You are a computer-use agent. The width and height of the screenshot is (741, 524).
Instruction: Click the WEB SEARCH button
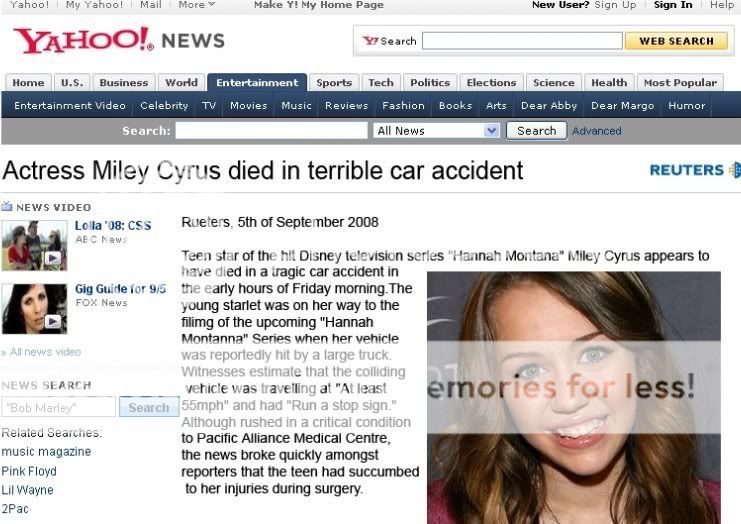coord(676,41)
